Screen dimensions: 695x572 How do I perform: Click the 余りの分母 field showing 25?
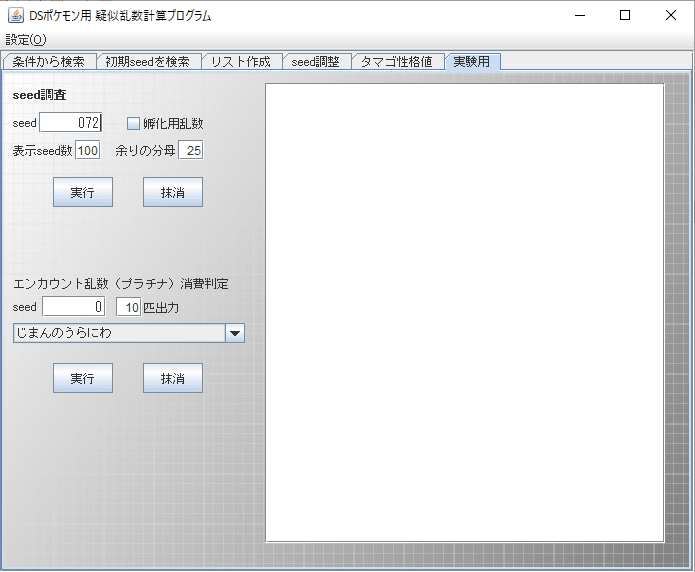click(x=191, y=150)
